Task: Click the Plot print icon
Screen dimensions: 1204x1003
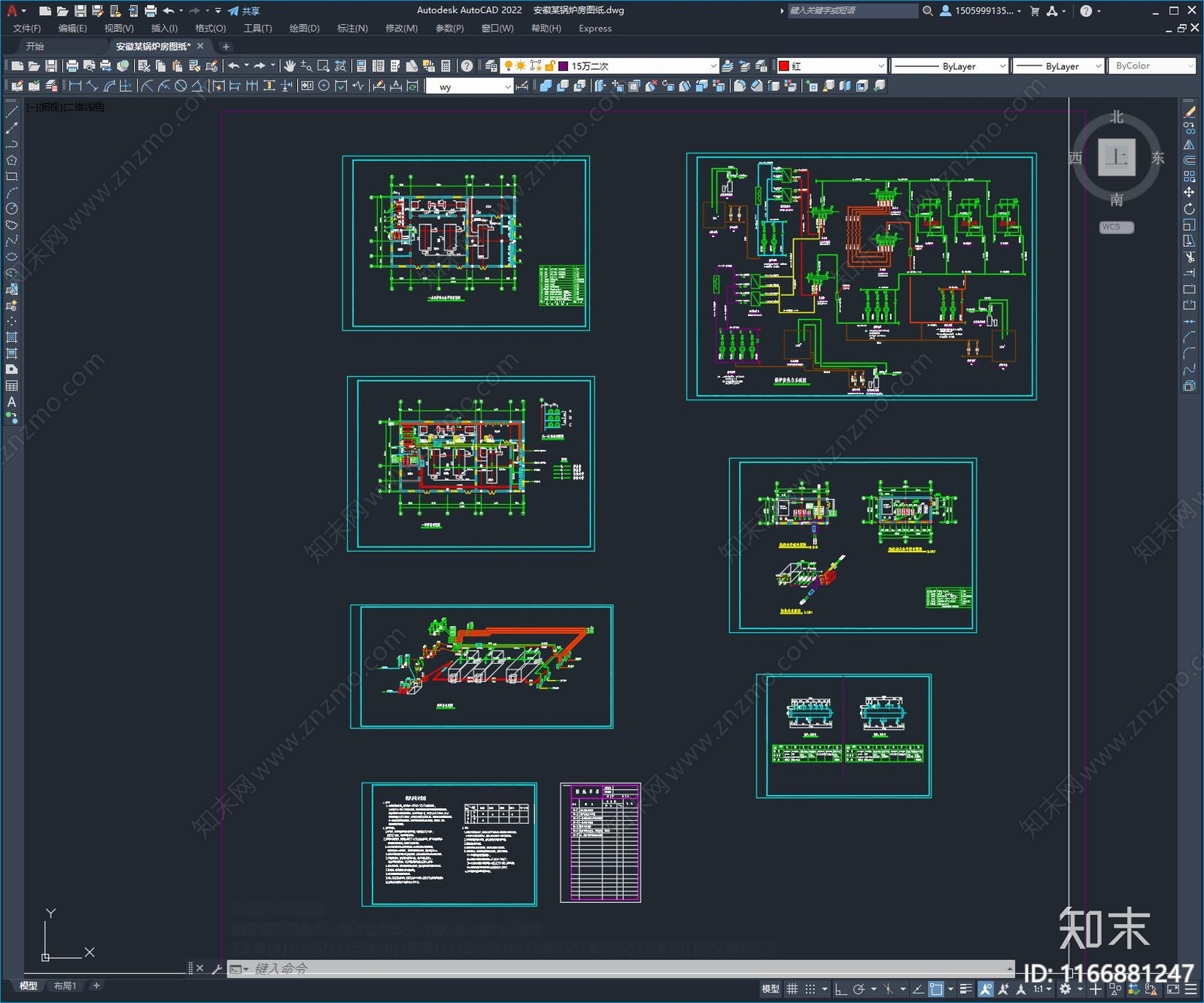Action: [x=72, y=66]
